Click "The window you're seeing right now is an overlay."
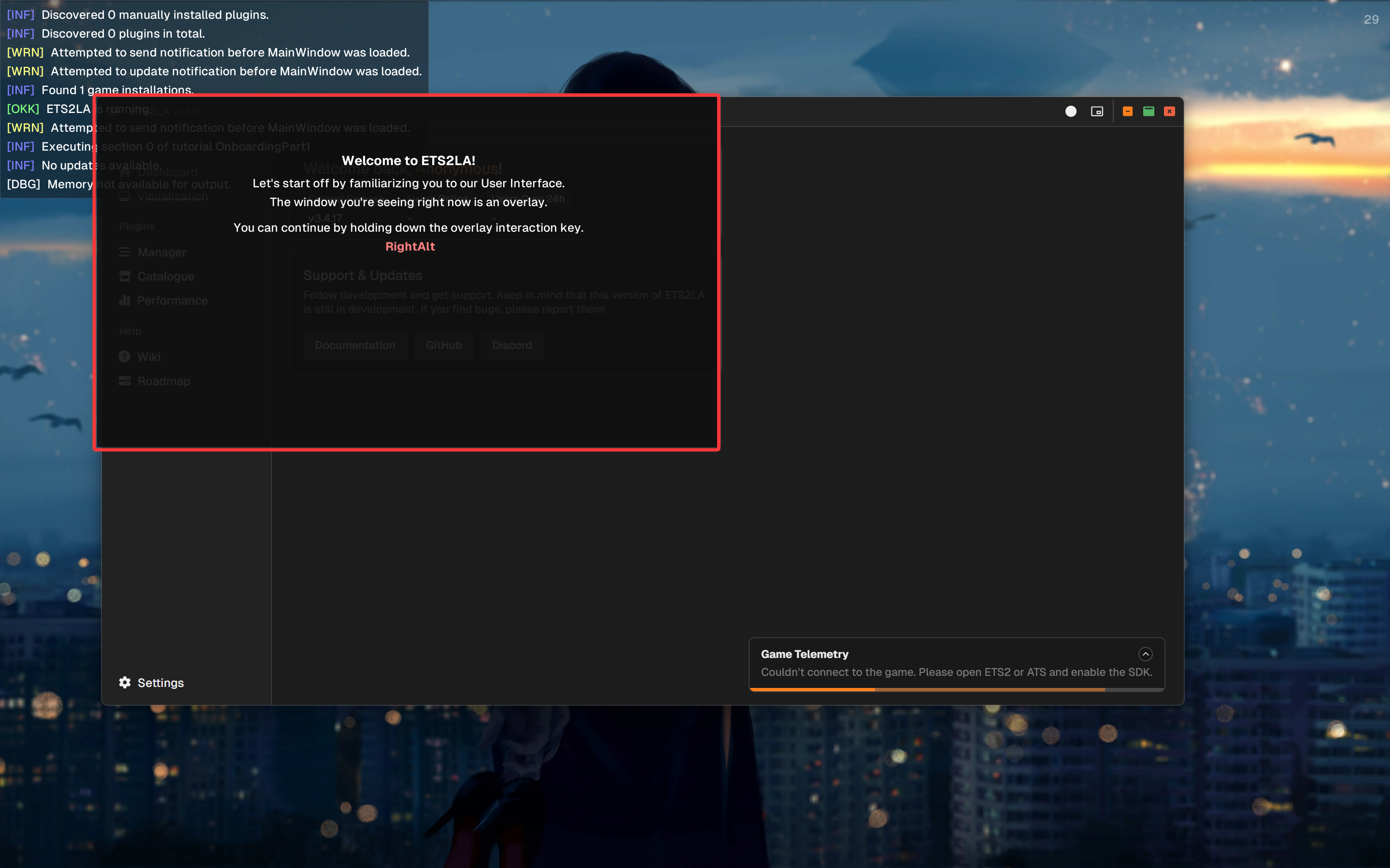1390x868 pixels. click(x=408, y=202)
